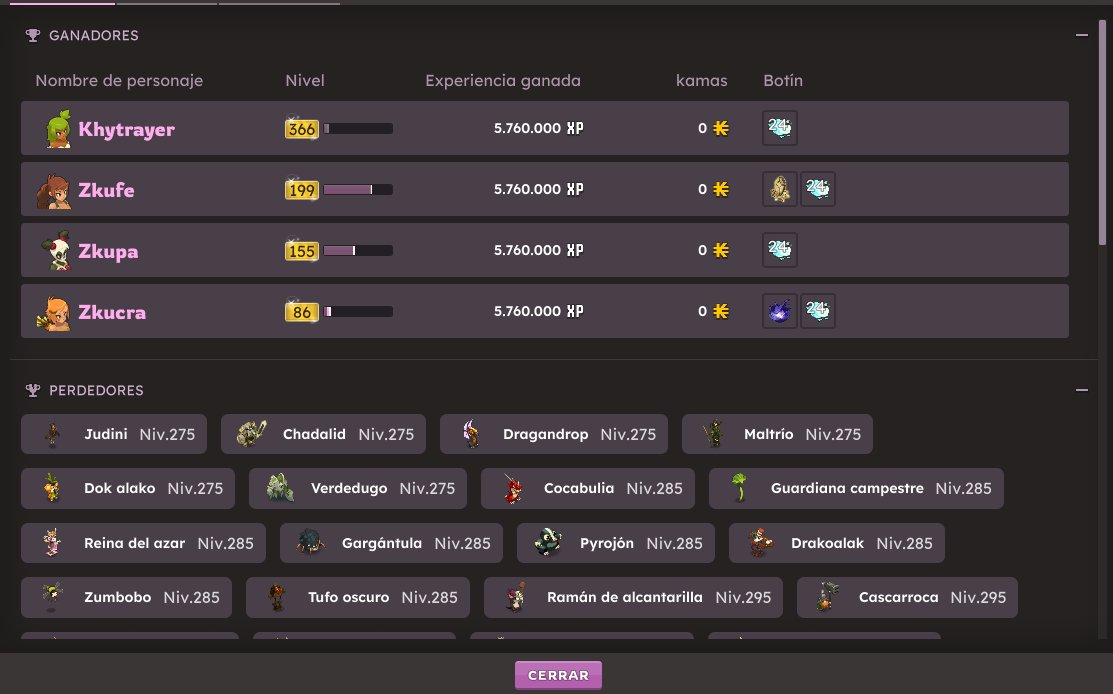Screen dimensions: 1113x694
Task: Click the Reina del azar monster icon
Action: 52,543
